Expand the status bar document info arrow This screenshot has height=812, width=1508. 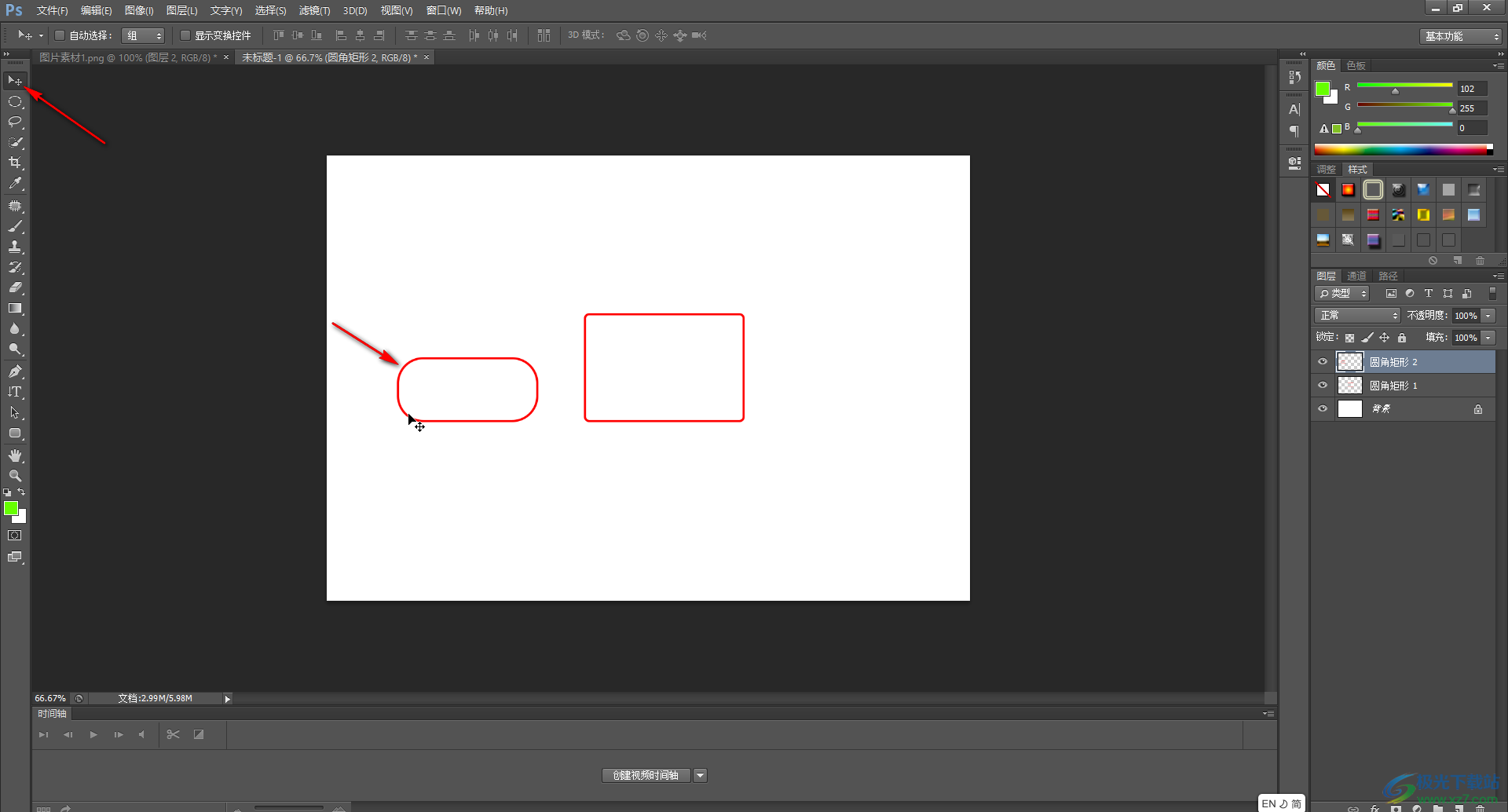[x=228, y=699]
